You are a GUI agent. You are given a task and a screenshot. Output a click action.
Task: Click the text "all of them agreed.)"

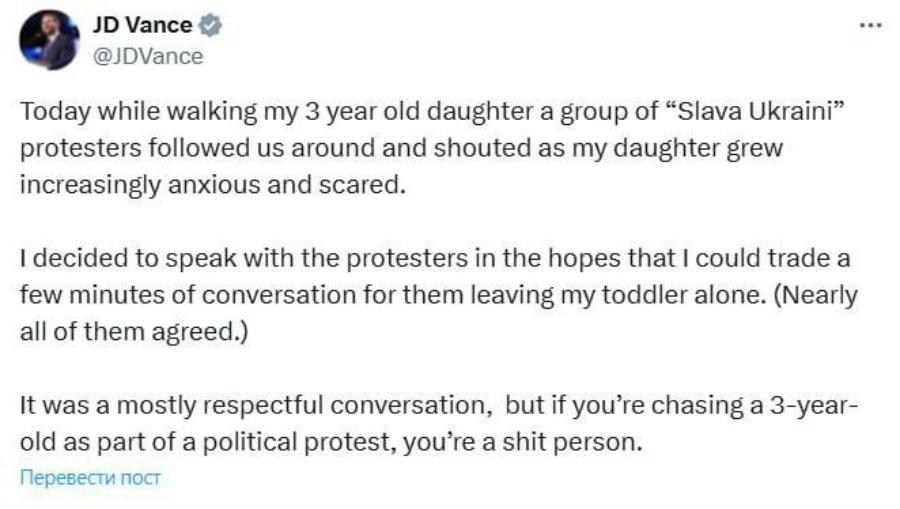134,332
